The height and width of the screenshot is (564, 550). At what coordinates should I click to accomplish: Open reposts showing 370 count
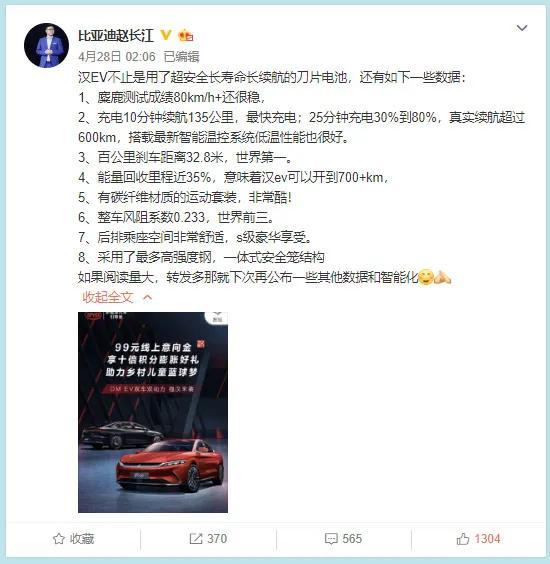tap(217, 538)
